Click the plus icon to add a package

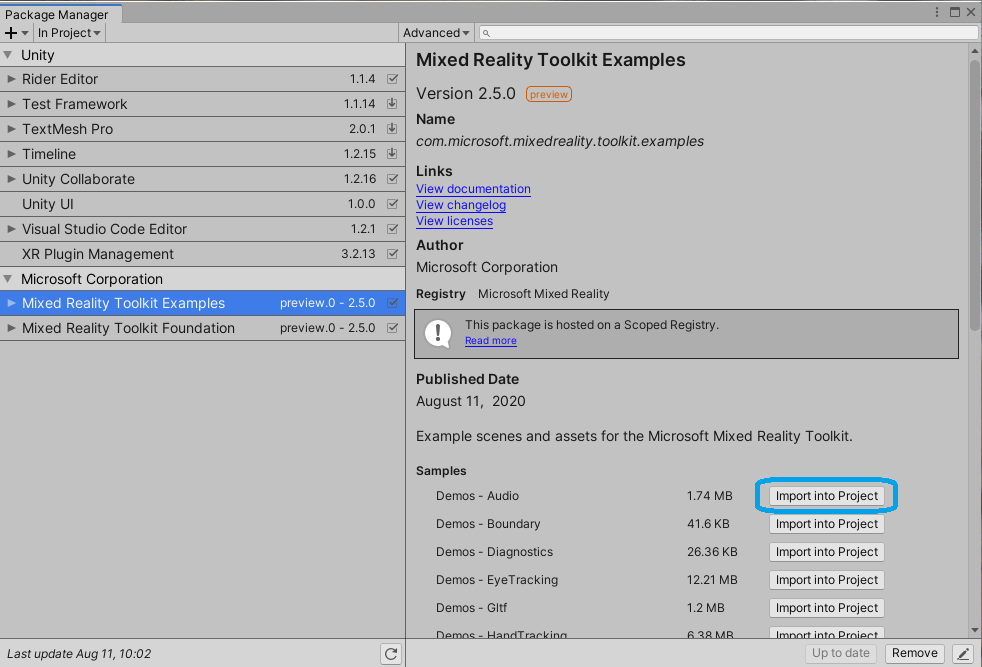pos(12,33)
